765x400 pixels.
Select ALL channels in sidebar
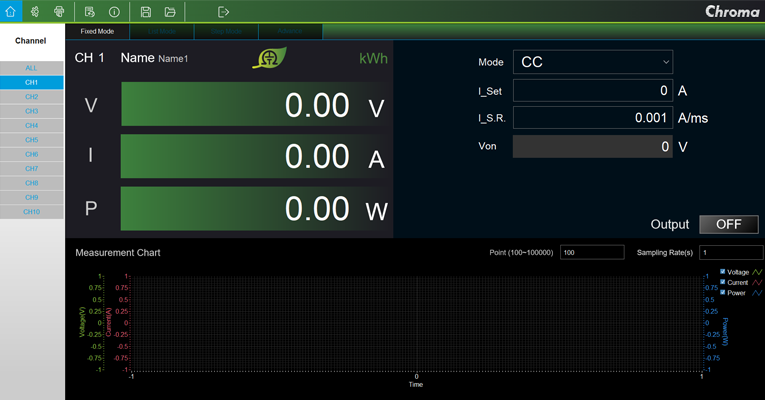tap(32, 68)
